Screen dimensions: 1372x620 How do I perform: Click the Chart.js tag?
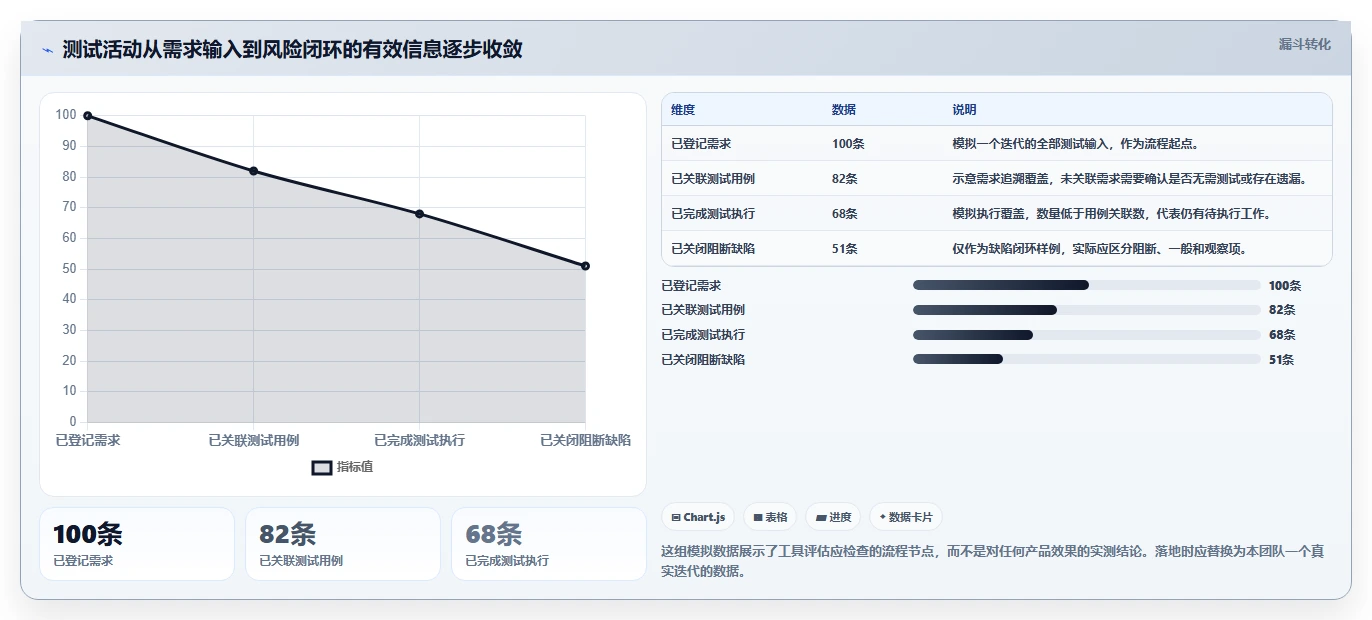[x=698, y=517]
